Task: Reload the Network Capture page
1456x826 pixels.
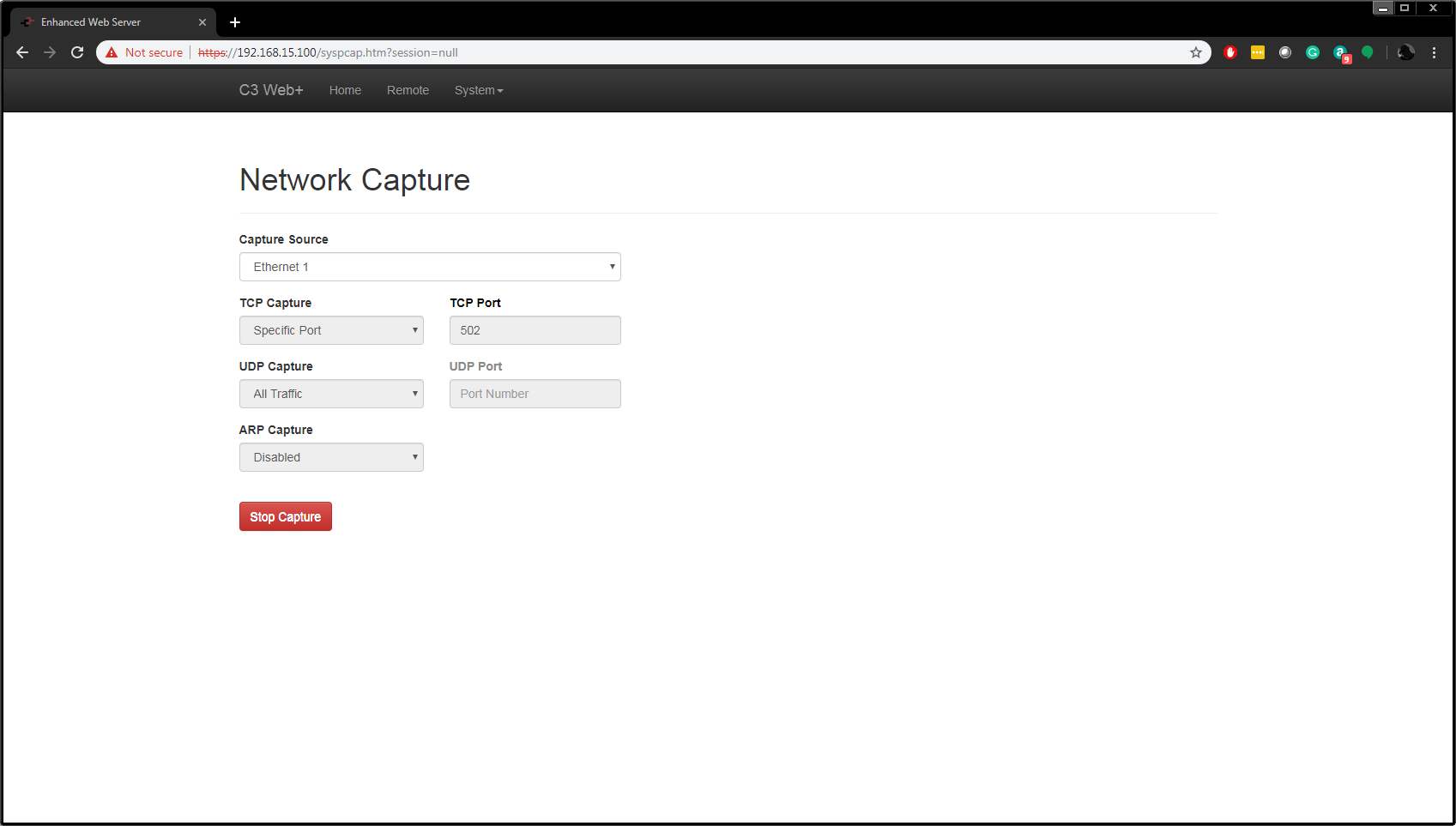Action: click(x=77, y=52)
